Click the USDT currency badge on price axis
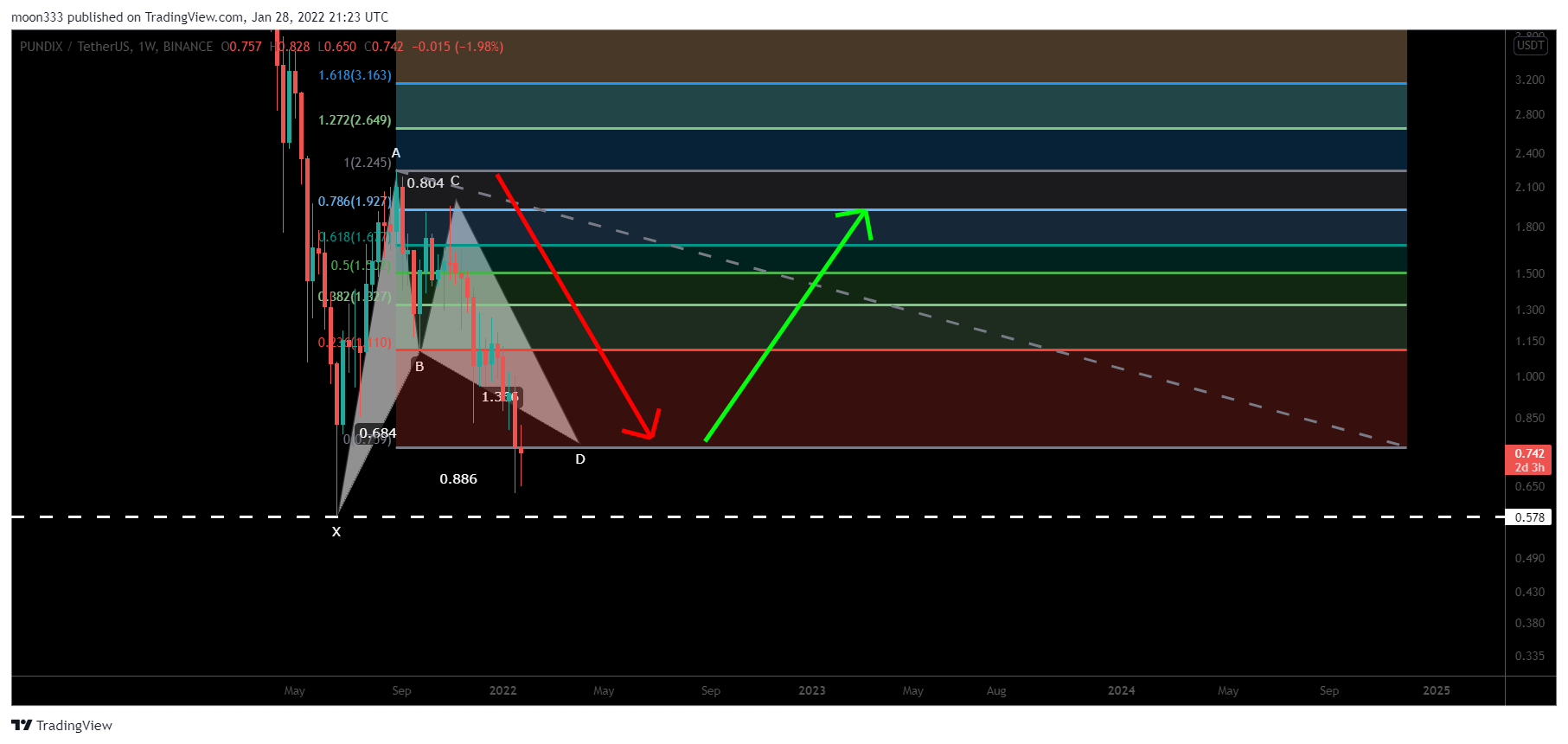 point(1530,46)
